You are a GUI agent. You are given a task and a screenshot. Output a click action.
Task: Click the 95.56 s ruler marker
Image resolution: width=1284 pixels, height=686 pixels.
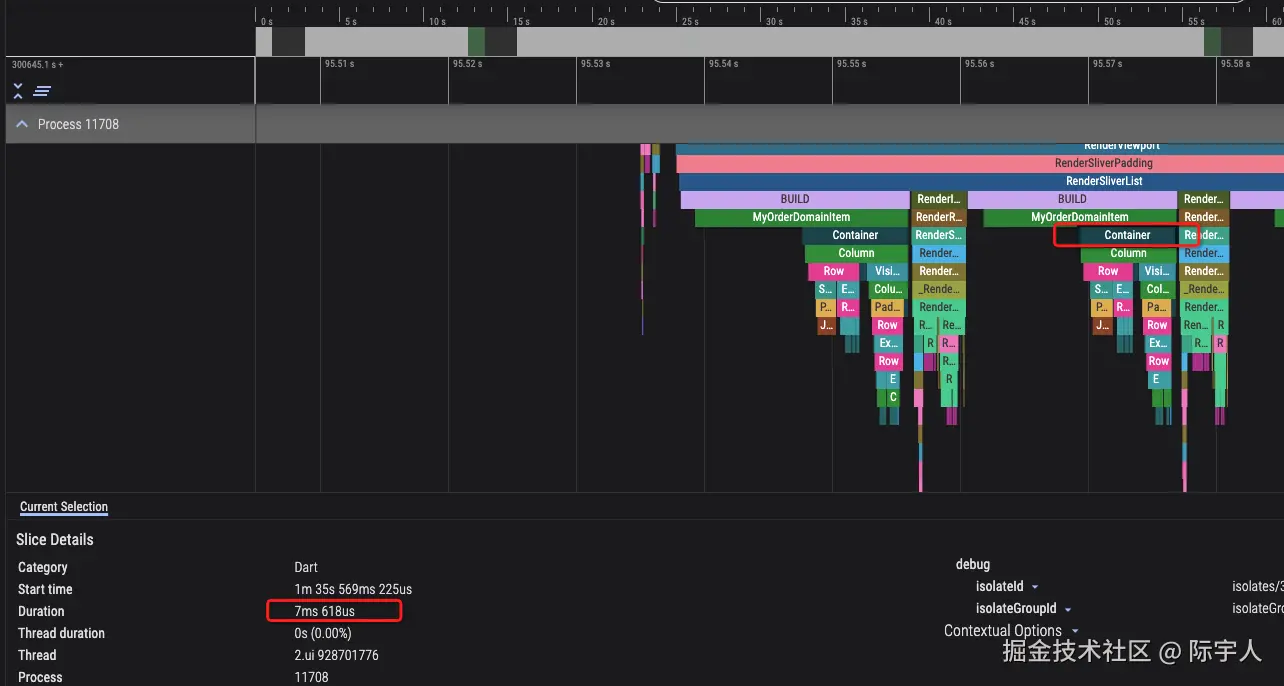click(x=979, y=63)
